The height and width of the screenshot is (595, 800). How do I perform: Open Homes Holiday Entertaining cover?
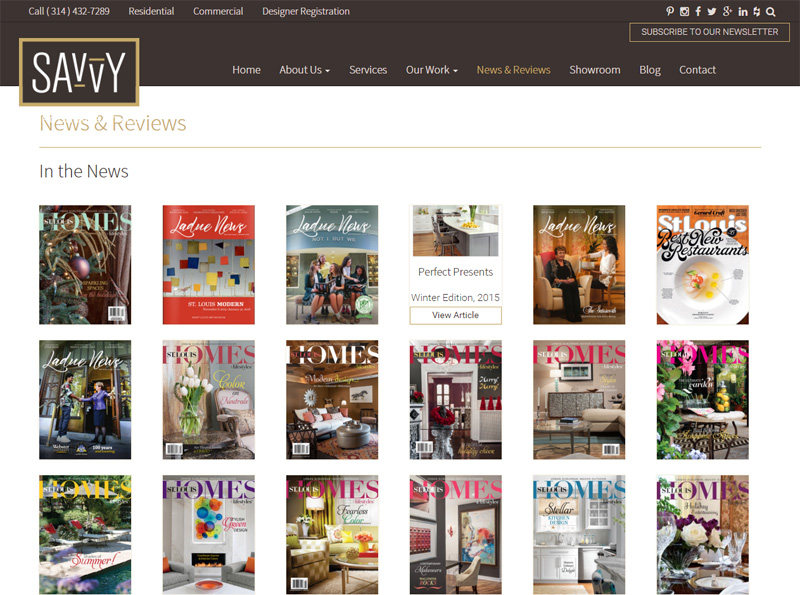coord(703,535)
